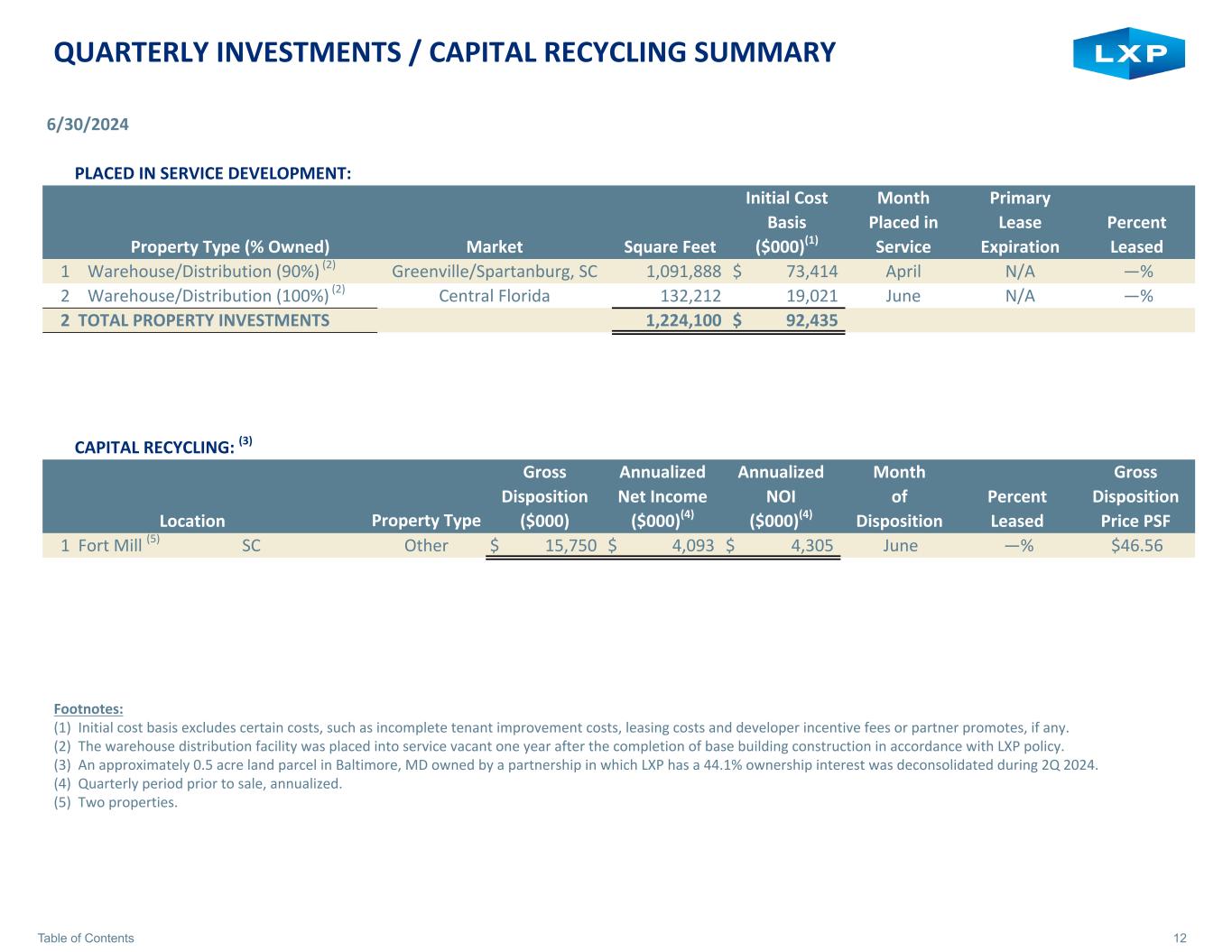Open the Table of Contents link

pos(86,938)
